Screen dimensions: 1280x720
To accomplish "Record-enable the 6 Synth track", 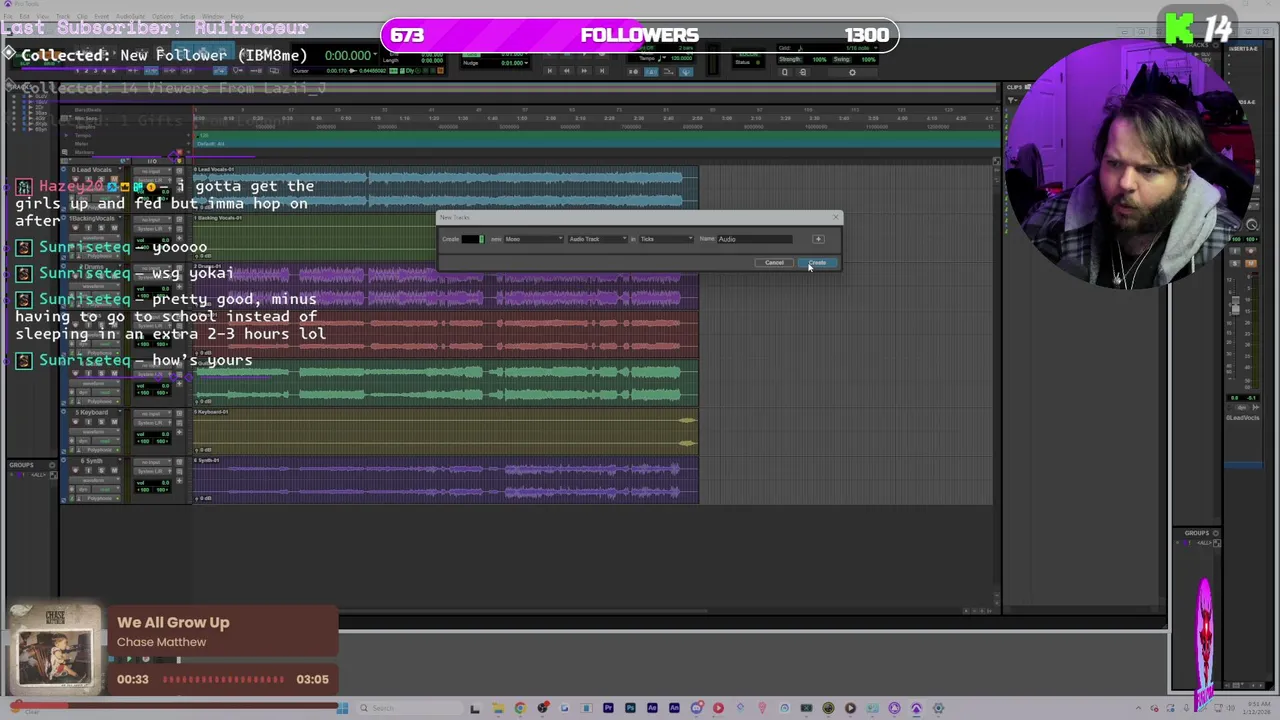I will click(75, 470).
